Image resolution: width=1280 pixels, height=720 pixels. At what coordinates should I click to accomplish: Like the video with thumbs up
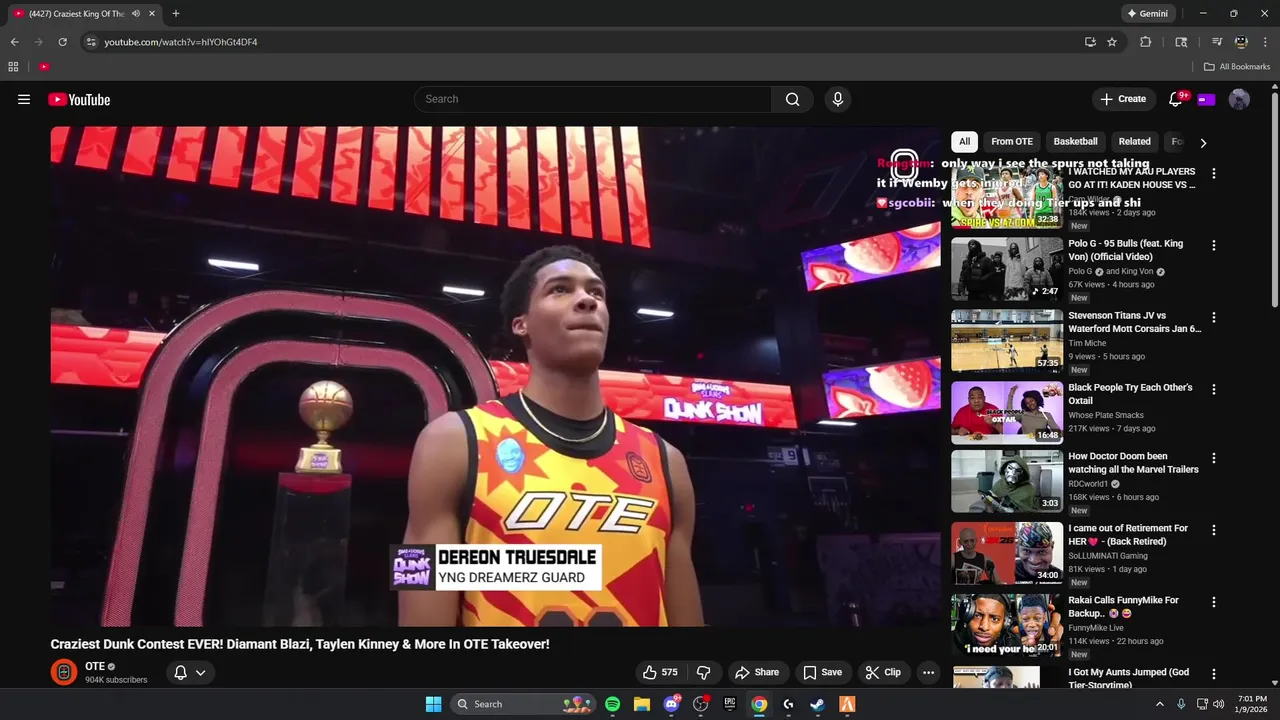(660, 672)
